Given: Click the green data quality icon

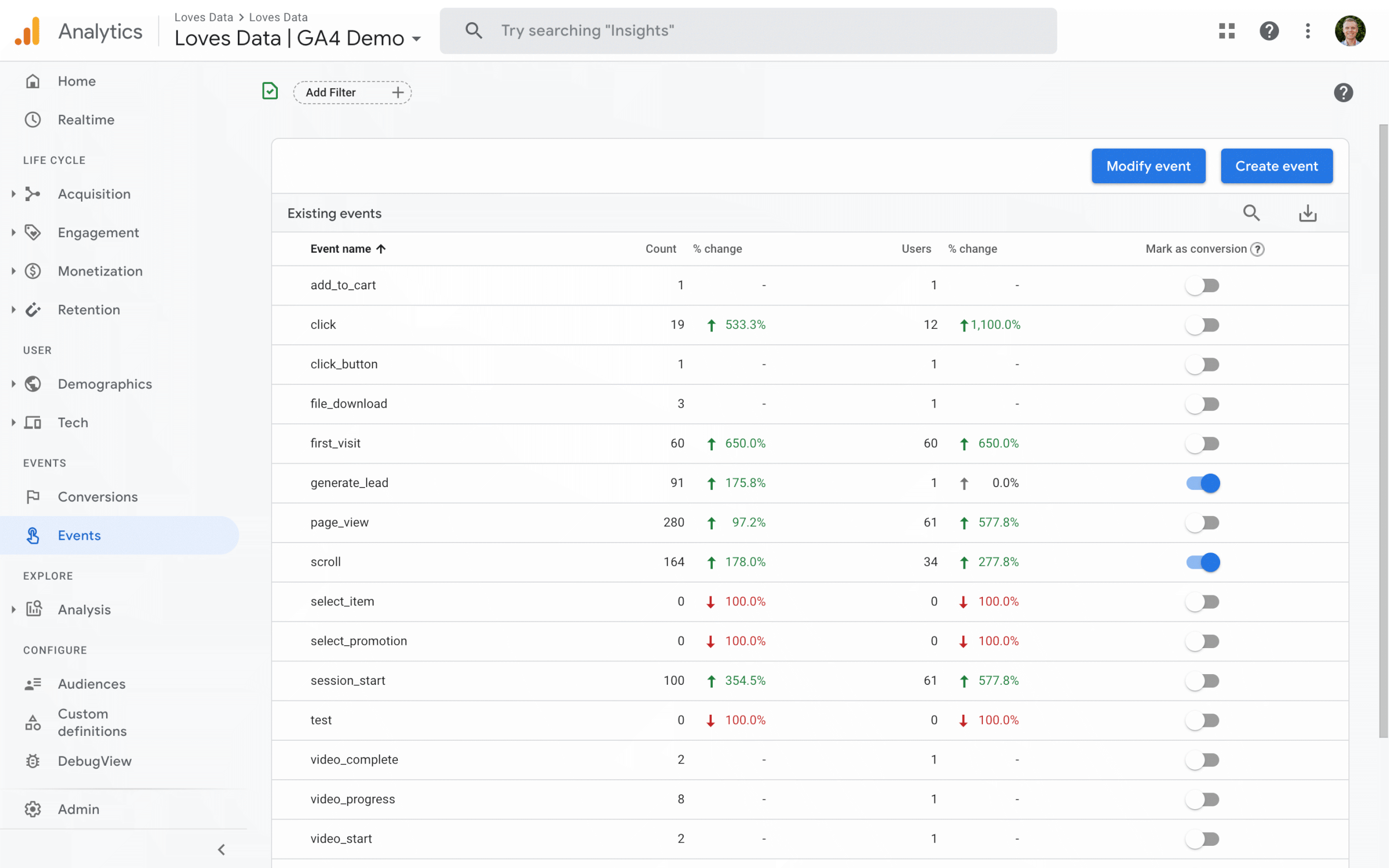Looking at the screenshot, I should click(270, 91).
